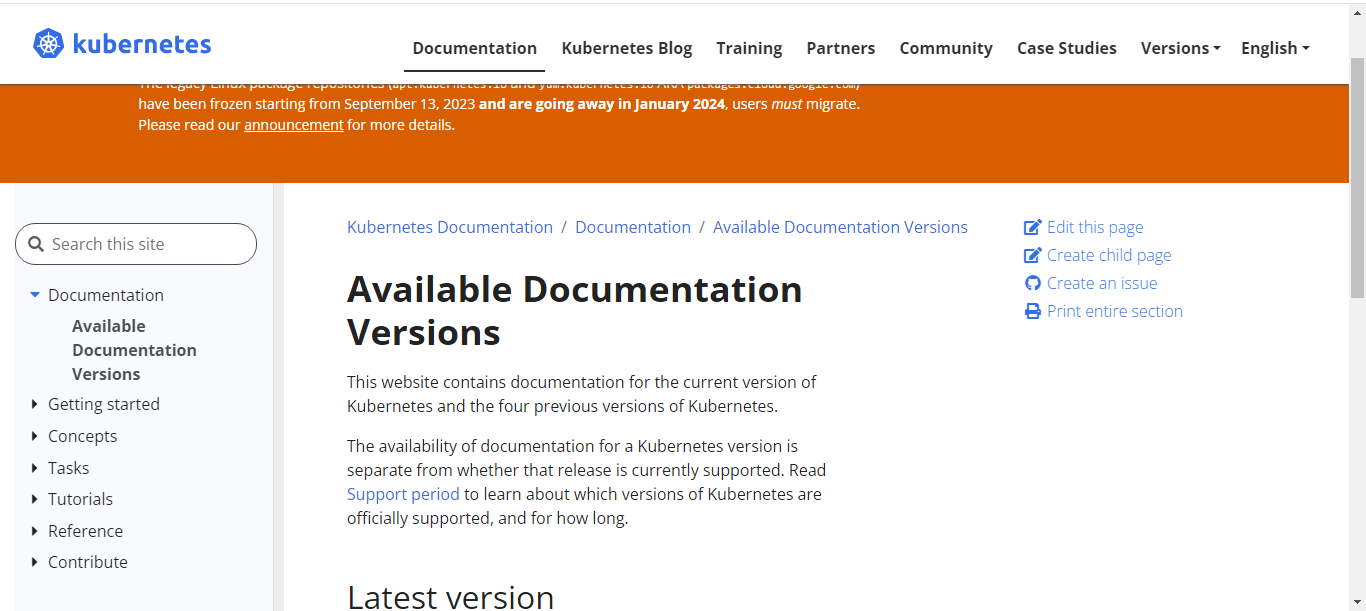The width and height of the screenshot is (1366, 611).
Task: Expand the Getting started section arrow
Action: point(35,404)
